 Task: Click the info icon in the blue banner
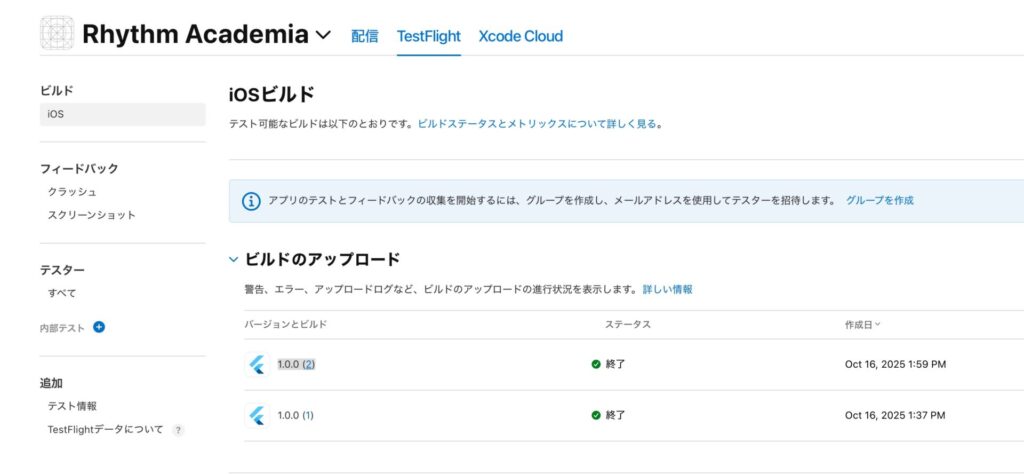[251, 201]
